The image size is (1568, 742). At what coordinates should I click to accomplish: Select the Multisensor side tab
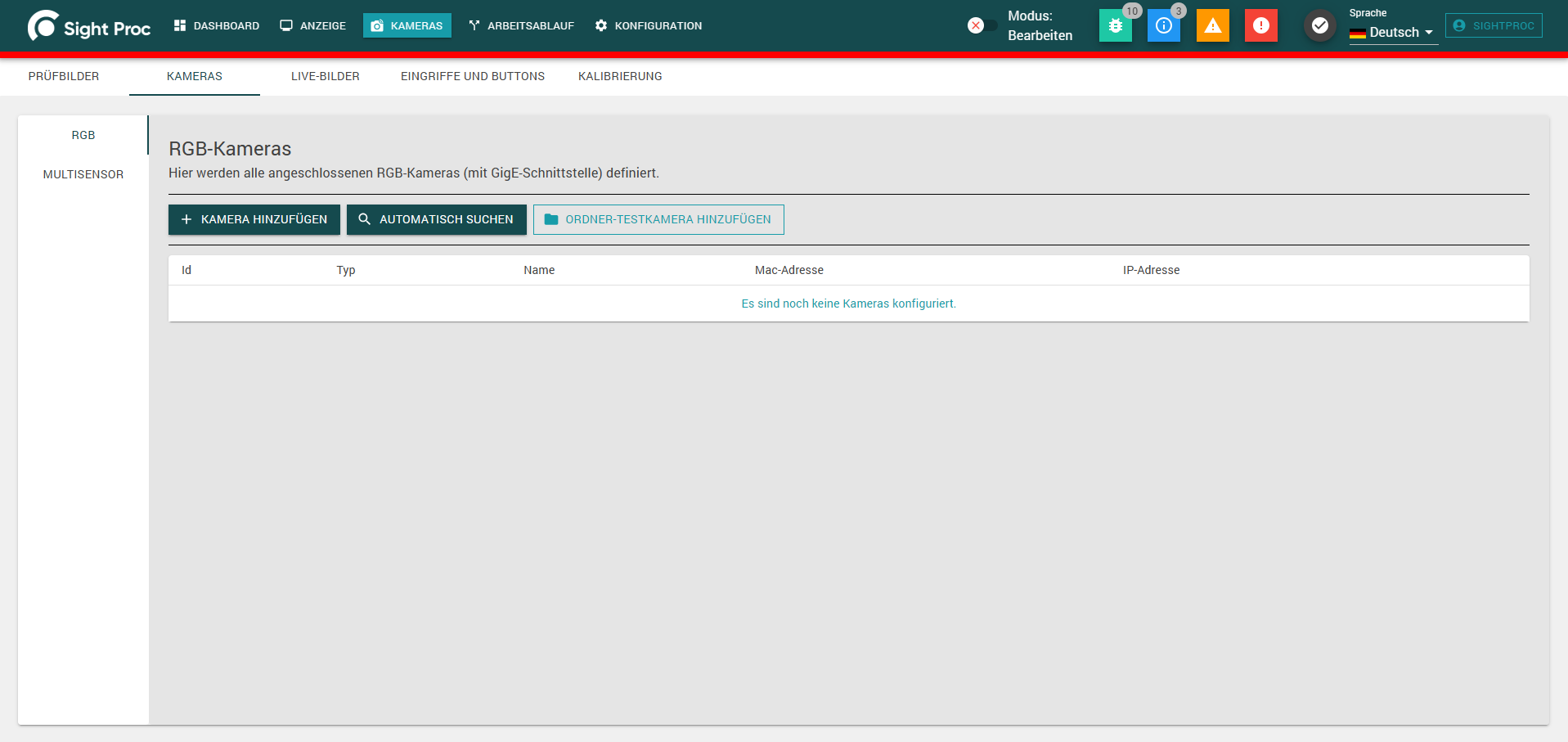pos(83,174)
